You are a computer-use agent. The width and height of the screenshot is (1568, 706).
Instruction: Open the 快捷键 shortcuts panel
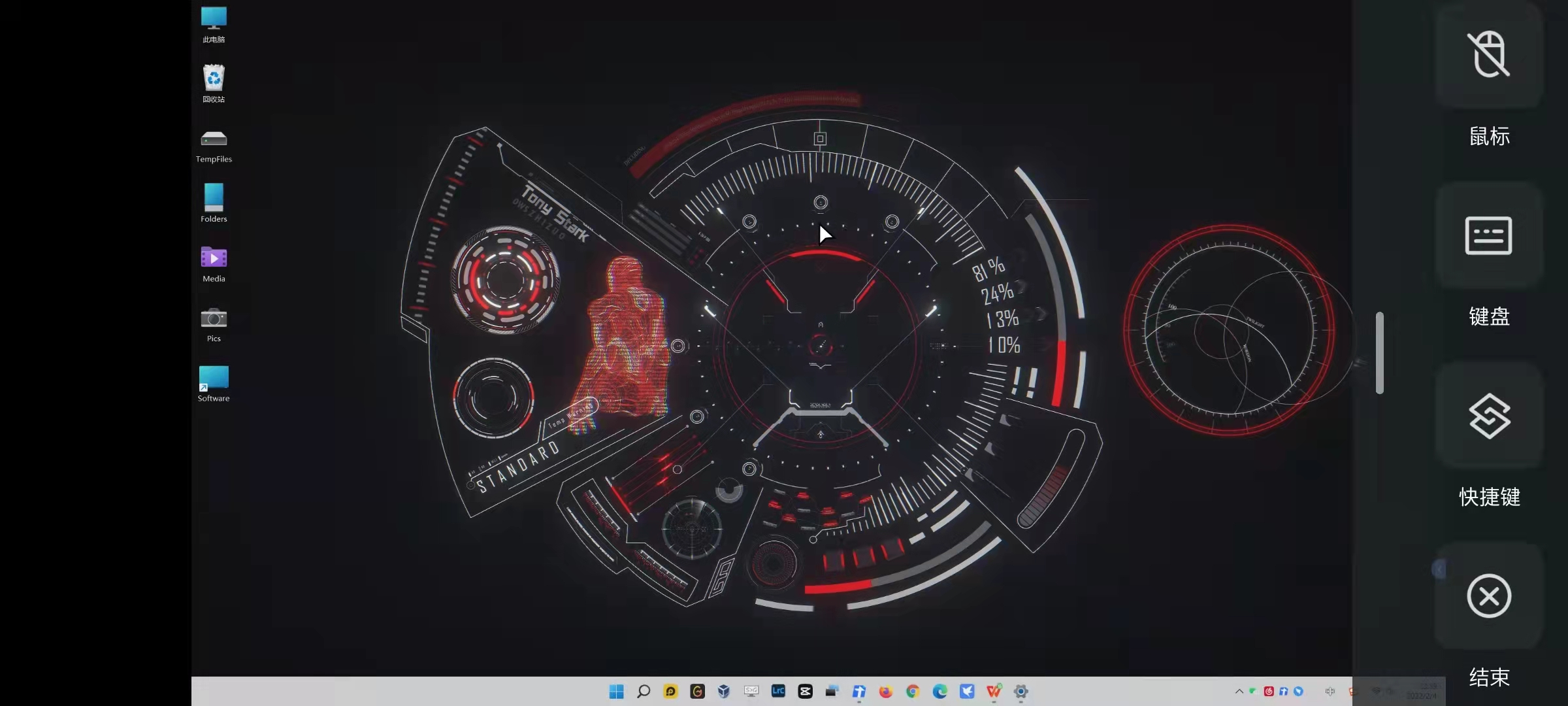tap(1489, 416)
